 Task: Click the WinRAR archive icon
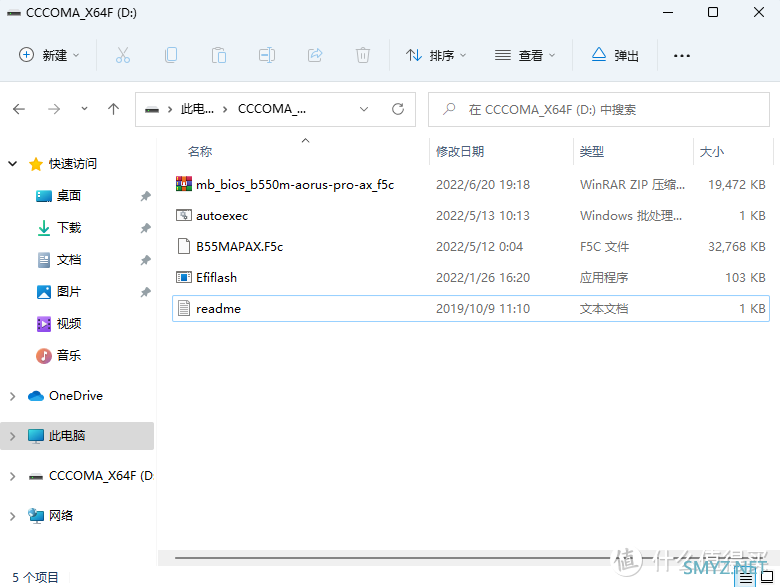[x=184, y=184]
